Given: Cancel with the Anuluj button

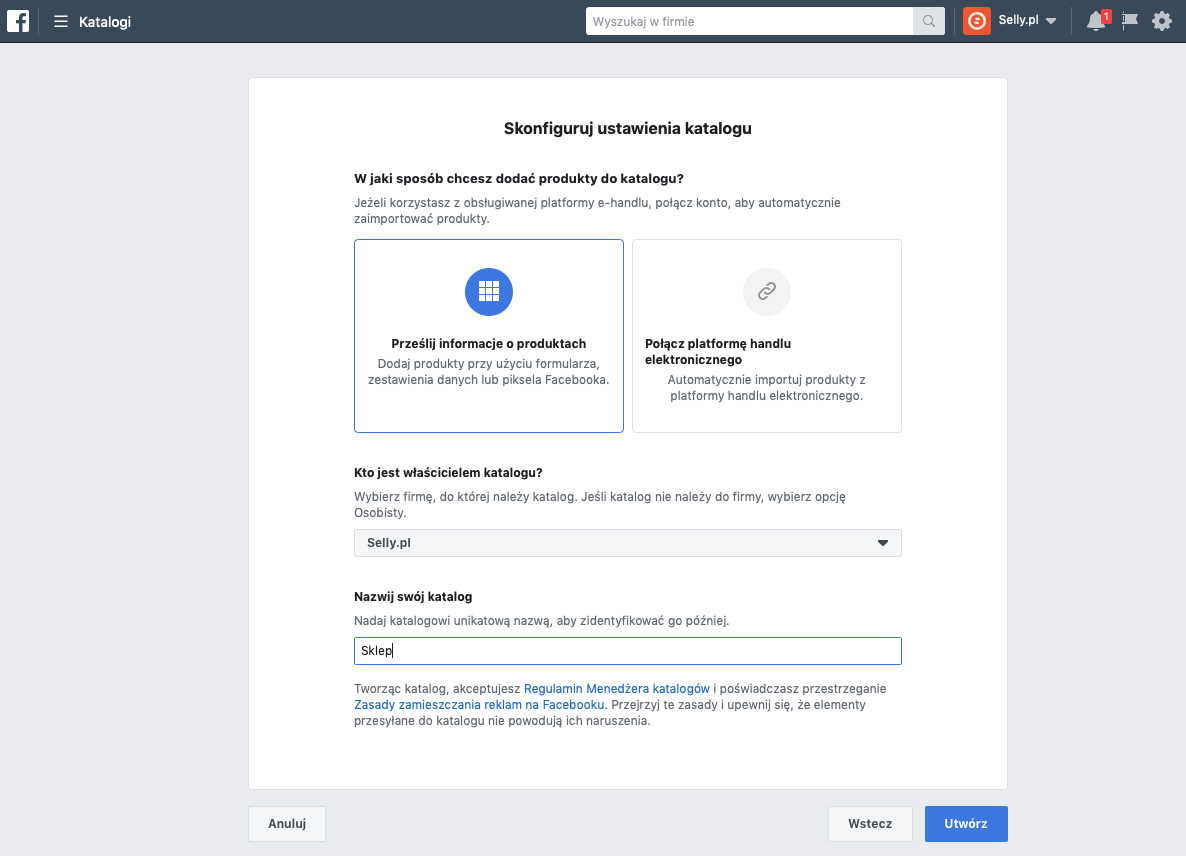Looking at the screenshot, I should [287, 824].
